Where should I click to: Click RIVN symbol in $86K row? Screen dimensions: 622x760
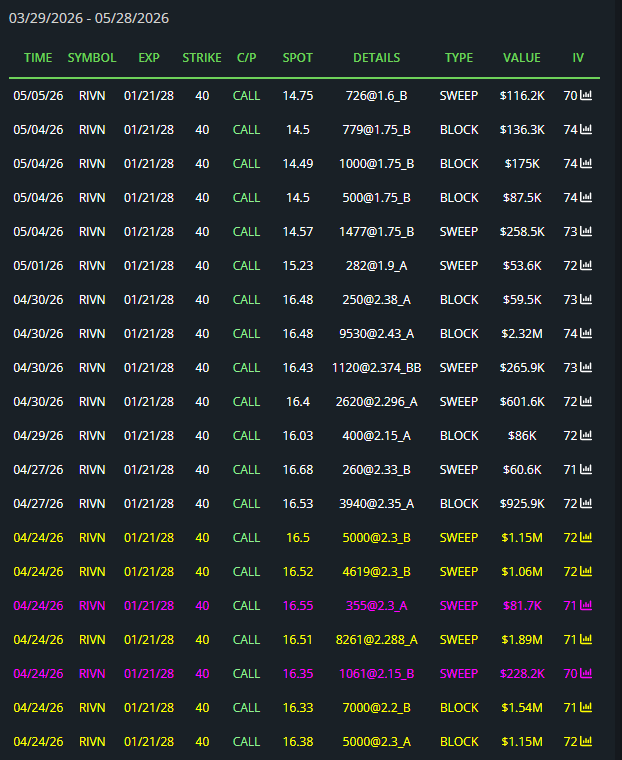pyautogui.click(x=92, y=435)
